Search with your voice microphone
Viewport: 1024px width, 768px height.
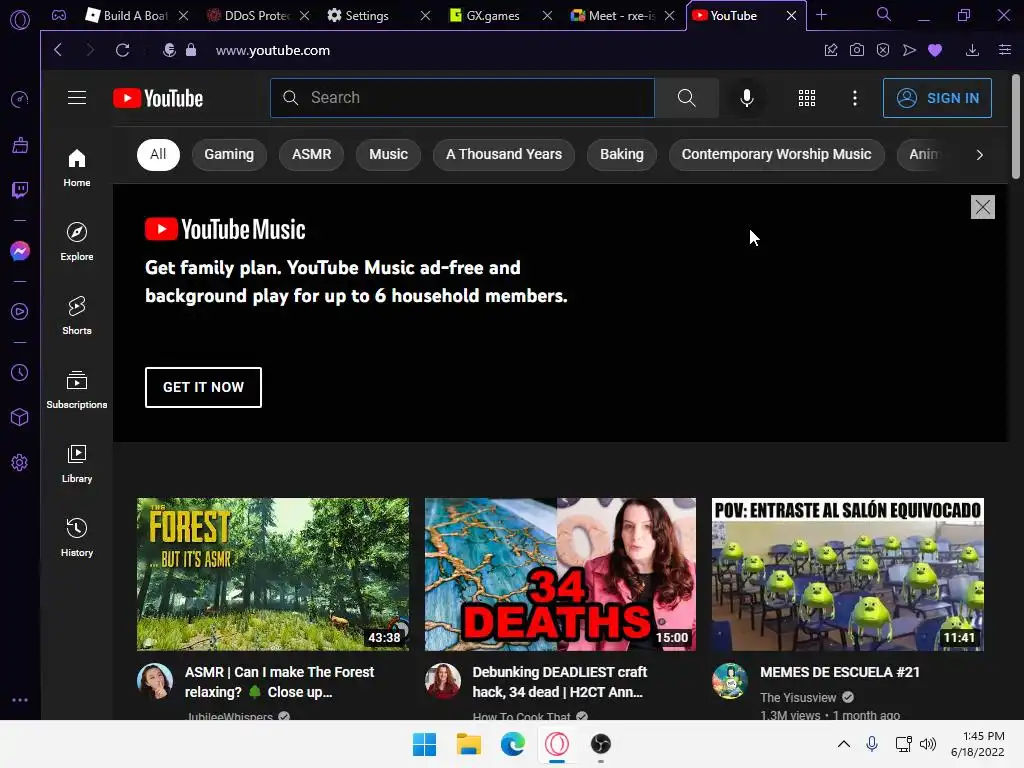pos(746,98)
